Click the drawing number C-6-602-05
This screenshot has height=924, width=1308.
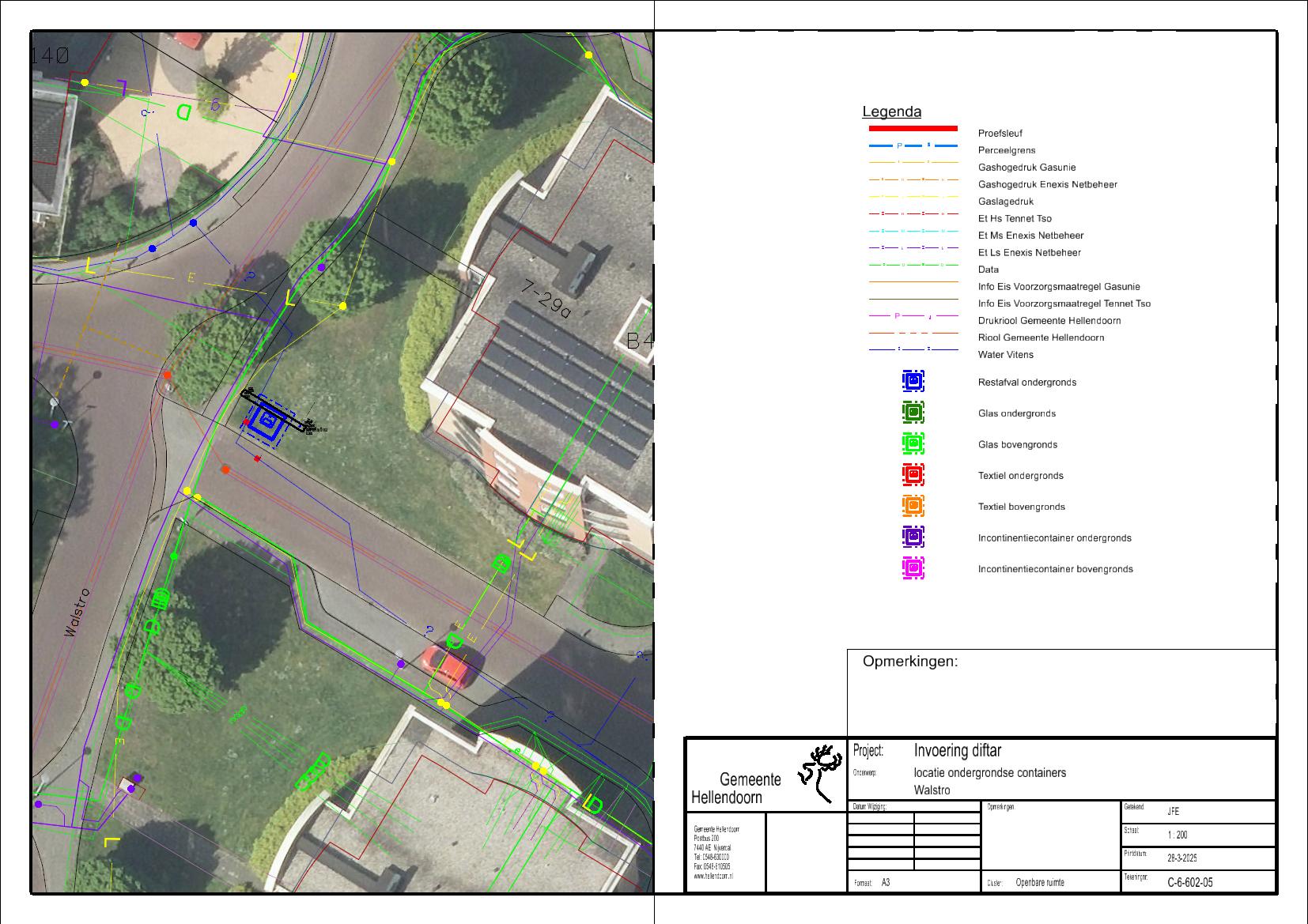1189,883
